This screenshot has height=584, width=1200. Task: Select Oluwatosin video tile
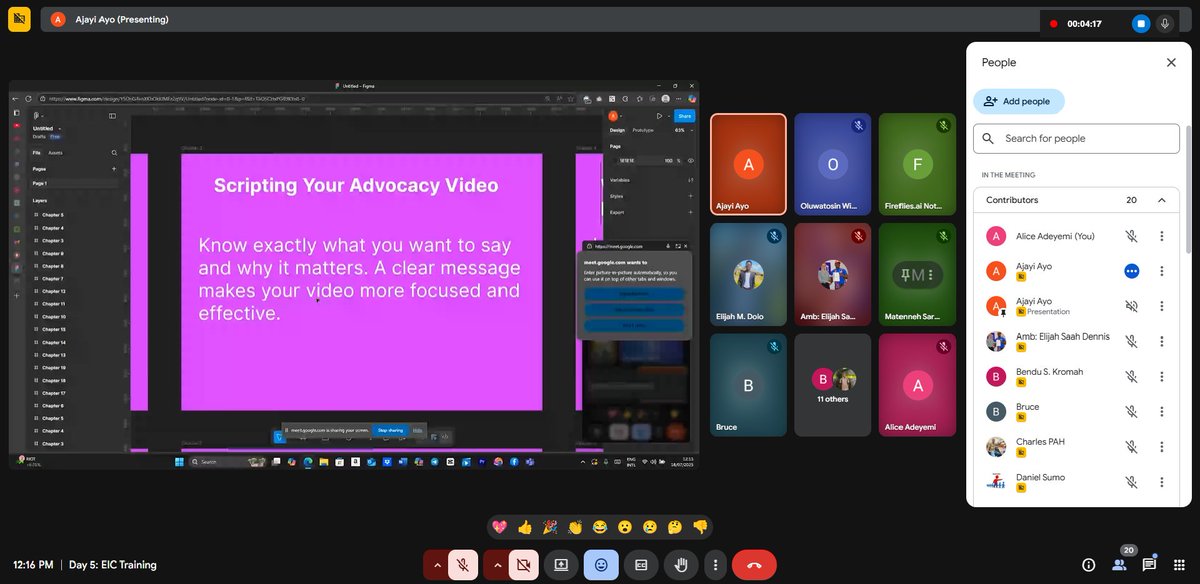tap(832, 165)
